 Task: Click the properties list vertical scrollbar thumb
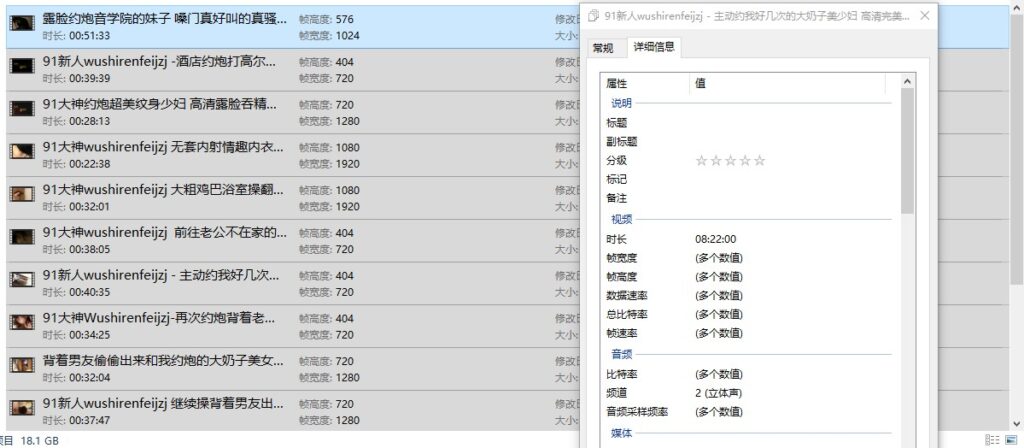pyautogui.click(x=907, y=151)
